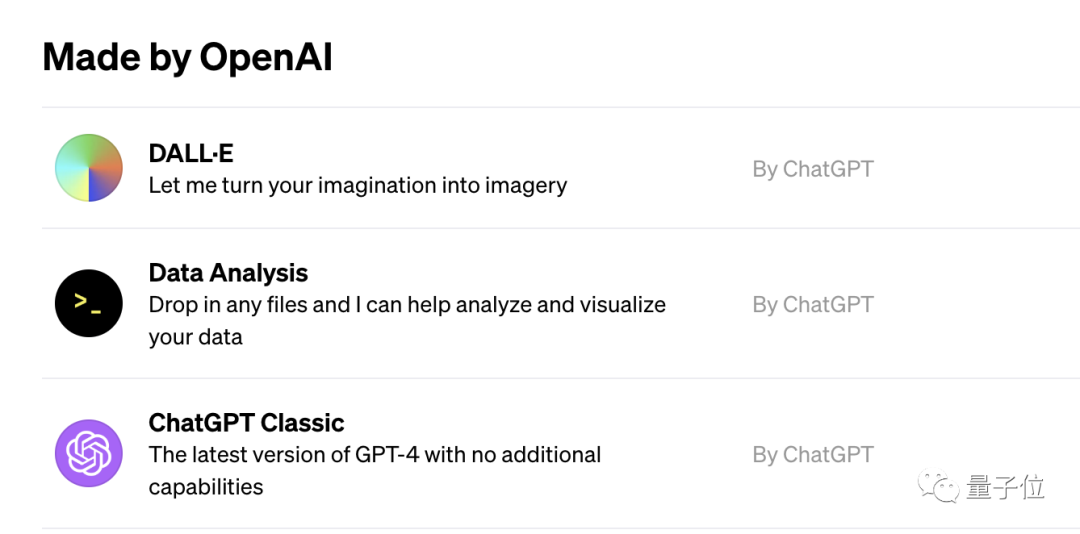Select the ChatGPT Classic title
This screenshot has height=534, width=1080.
pyautogui.click(x=246, y=423)
